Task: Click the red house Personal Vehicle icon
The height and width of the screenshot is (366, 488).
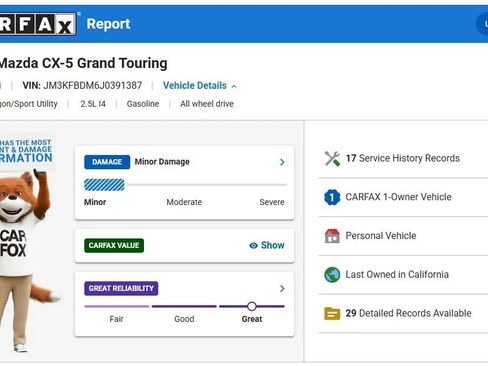Action: (x=332, y=236)
